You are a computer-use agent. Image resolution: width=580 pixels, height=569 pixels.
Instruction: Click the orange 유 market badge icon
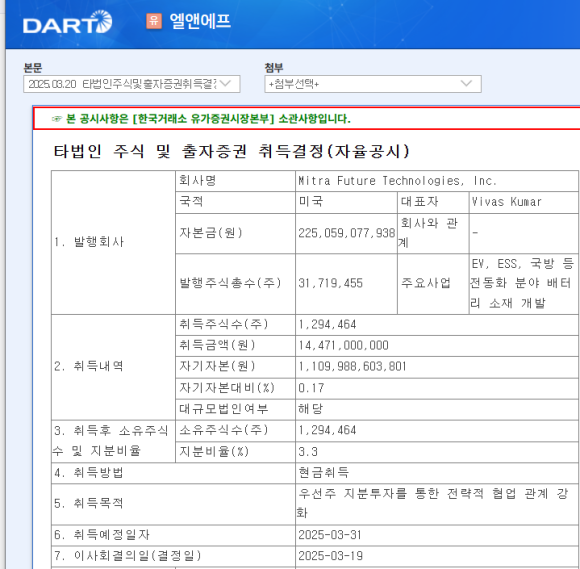tap(154, 21)
